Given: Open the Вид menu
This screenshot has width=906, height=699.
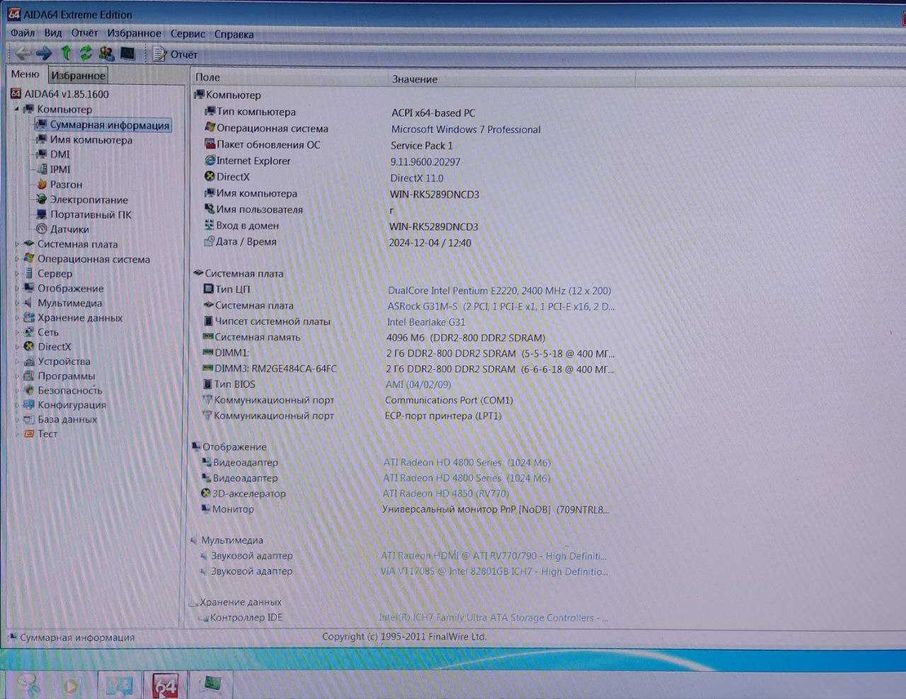Looking at the screenshot, I should 53,33.
